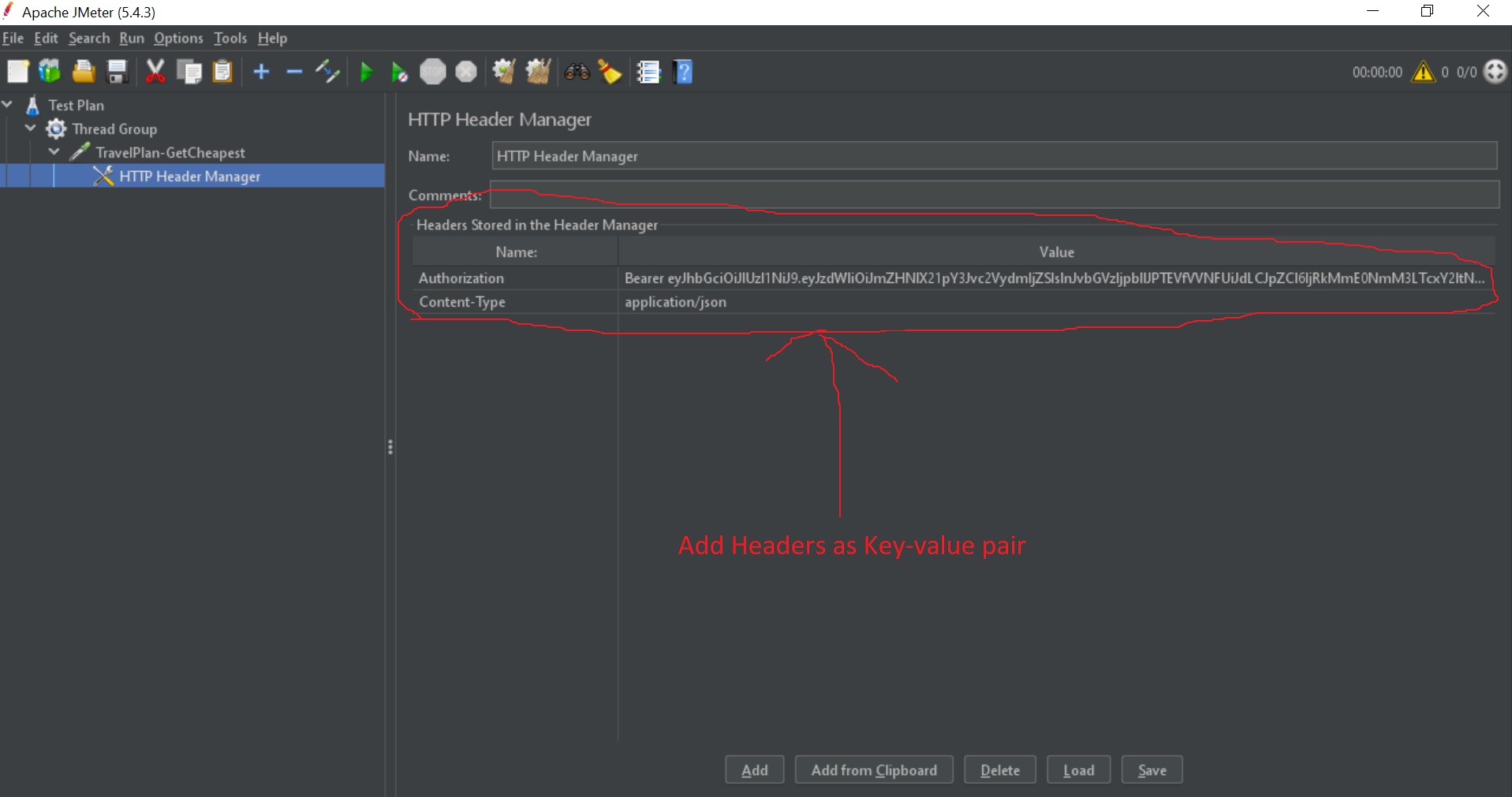Open the Tools menu

(x=230, y=38)
